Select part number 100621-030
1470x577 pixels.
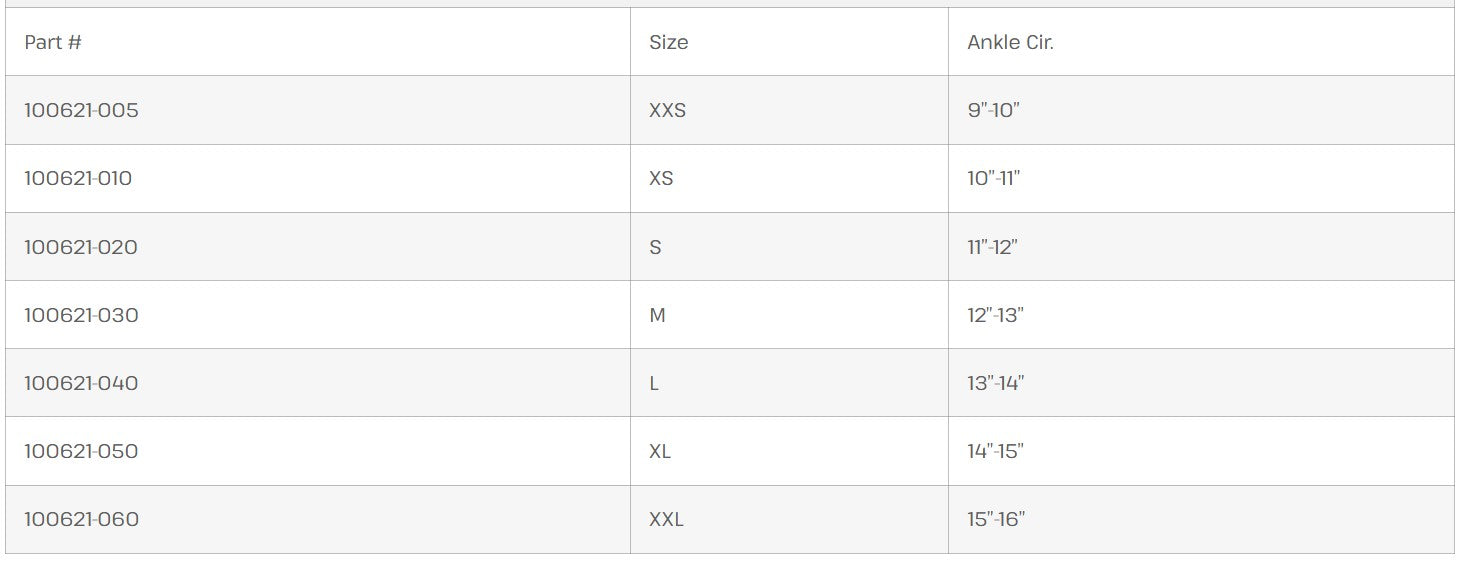81,315
